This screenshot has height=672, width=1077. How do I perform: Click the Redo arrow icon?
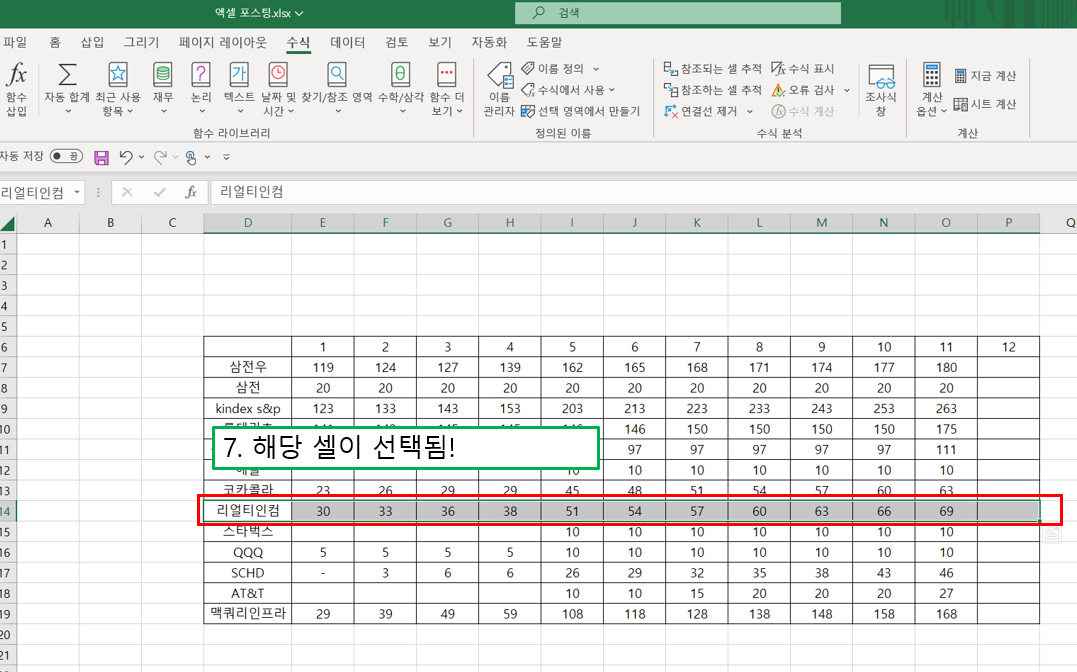(x=160, y=157)
